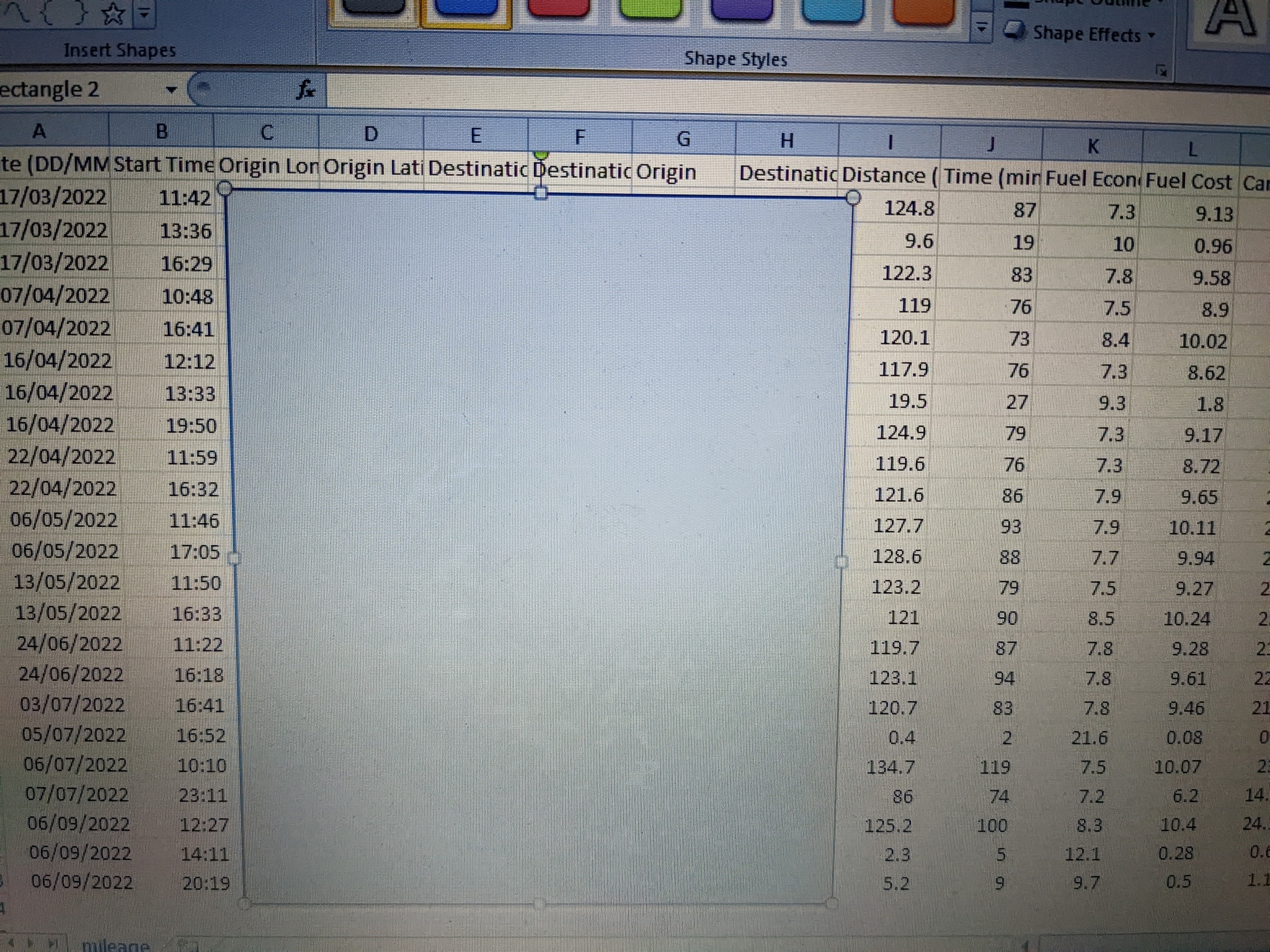Select column I header

(x=889, y=142)
